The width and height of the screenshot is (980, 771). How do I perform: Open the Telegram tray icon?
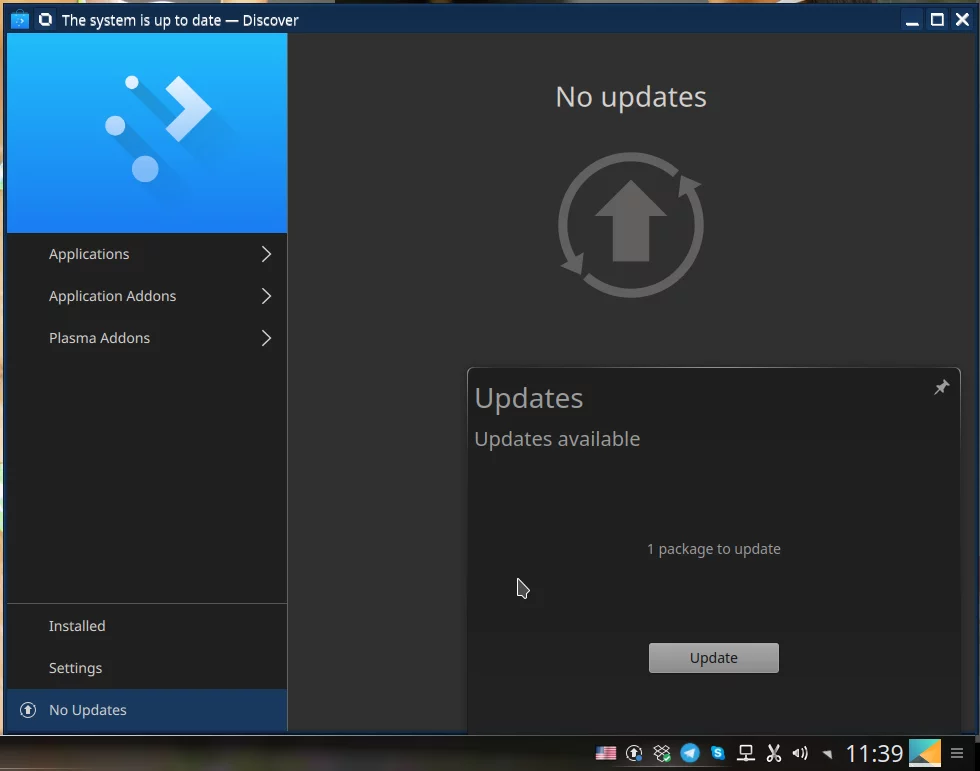(690, 753)
